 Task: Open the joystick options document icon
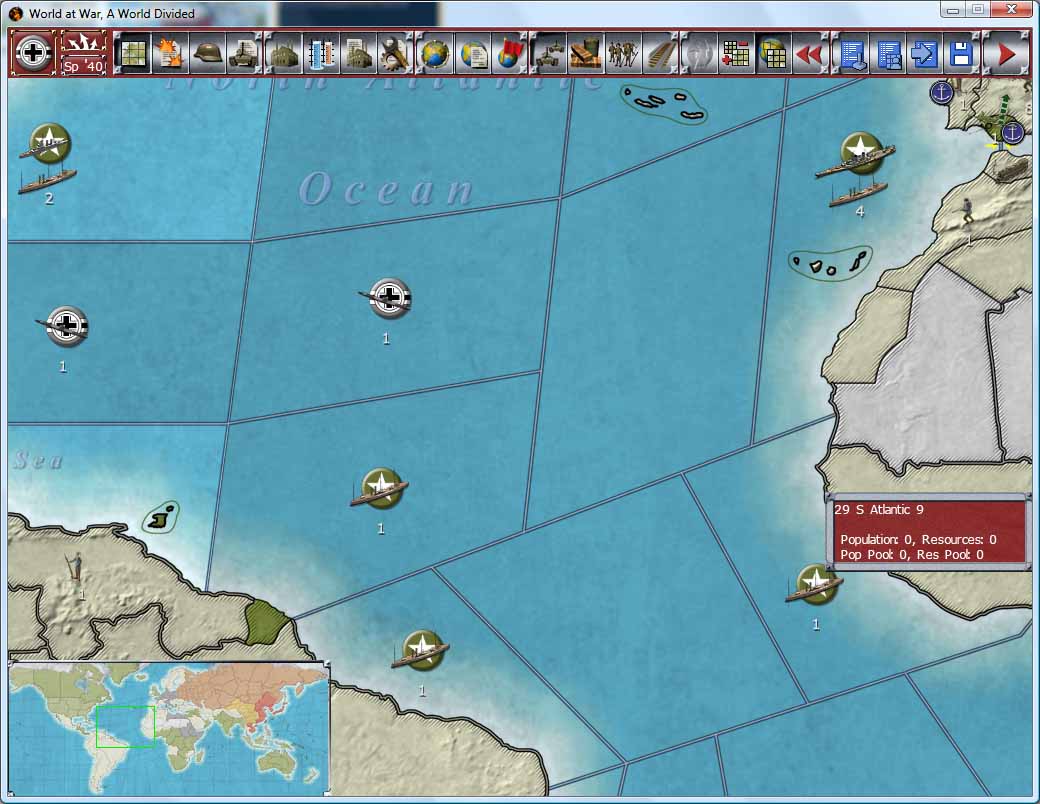coord(852,54)
